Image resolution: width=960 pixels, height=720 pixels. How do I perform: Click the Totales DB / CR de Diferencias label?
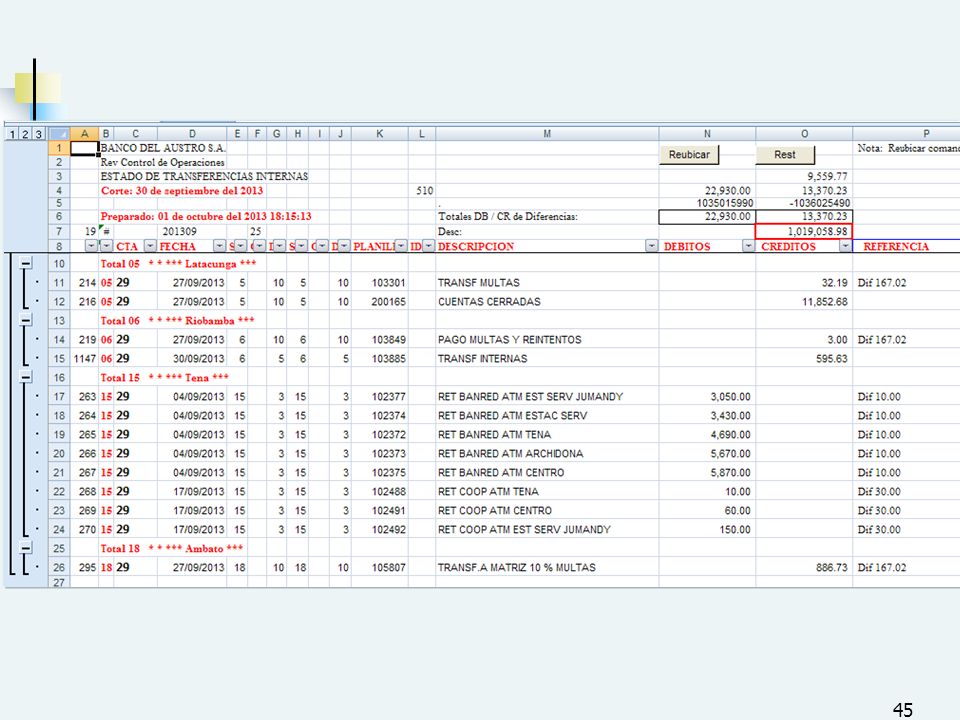pos(508,216)
